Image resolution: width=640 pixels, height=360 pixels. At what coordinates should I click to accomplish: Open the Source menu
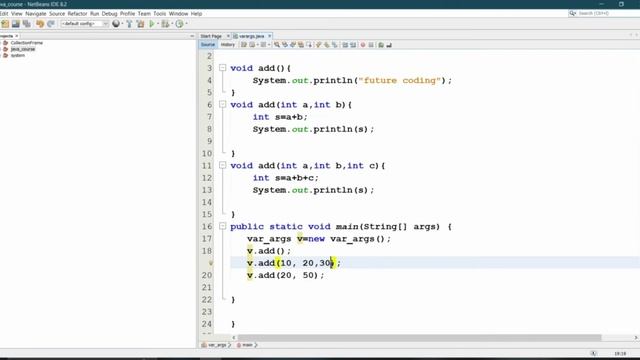pos(57,13)
